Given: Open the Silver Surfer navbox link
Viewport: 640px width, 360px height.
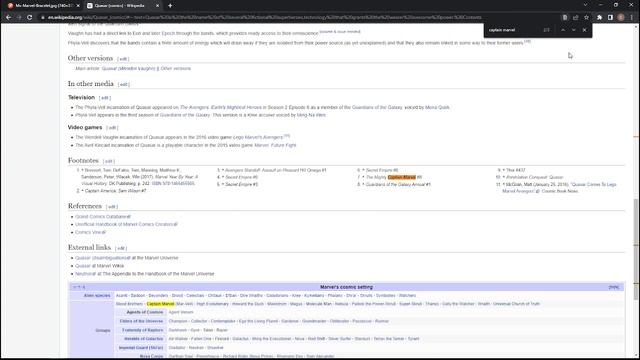Looking at the screenshot, I should [x=340, y=339].
